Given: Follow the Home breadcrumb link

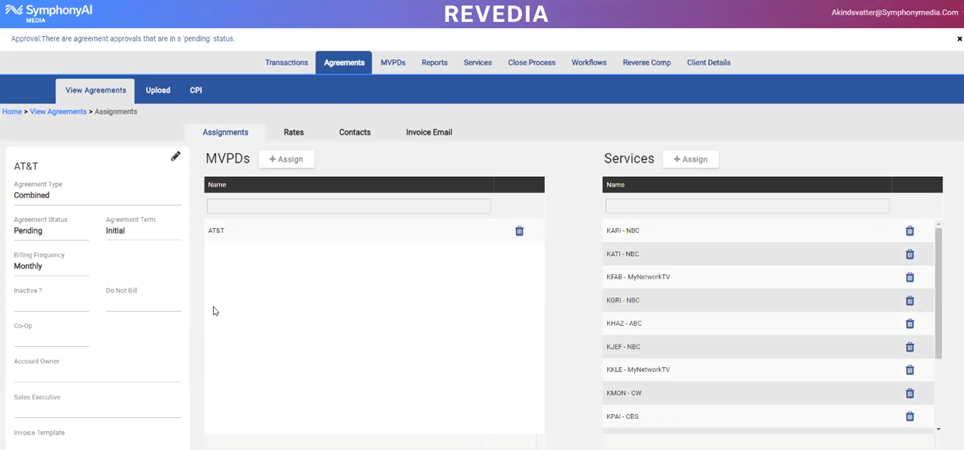Looking at the screenshot, I should tap(12, 112).
